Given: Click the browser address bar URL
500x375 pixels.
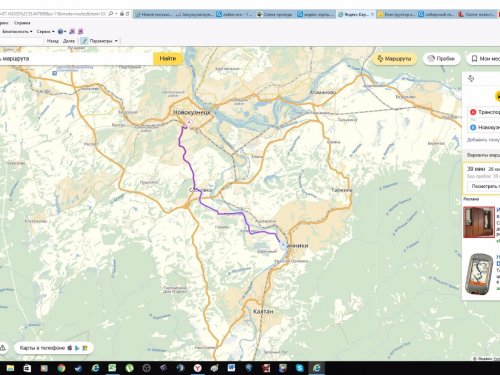Looking at the screenshot, I should click(x=53, y=14).
